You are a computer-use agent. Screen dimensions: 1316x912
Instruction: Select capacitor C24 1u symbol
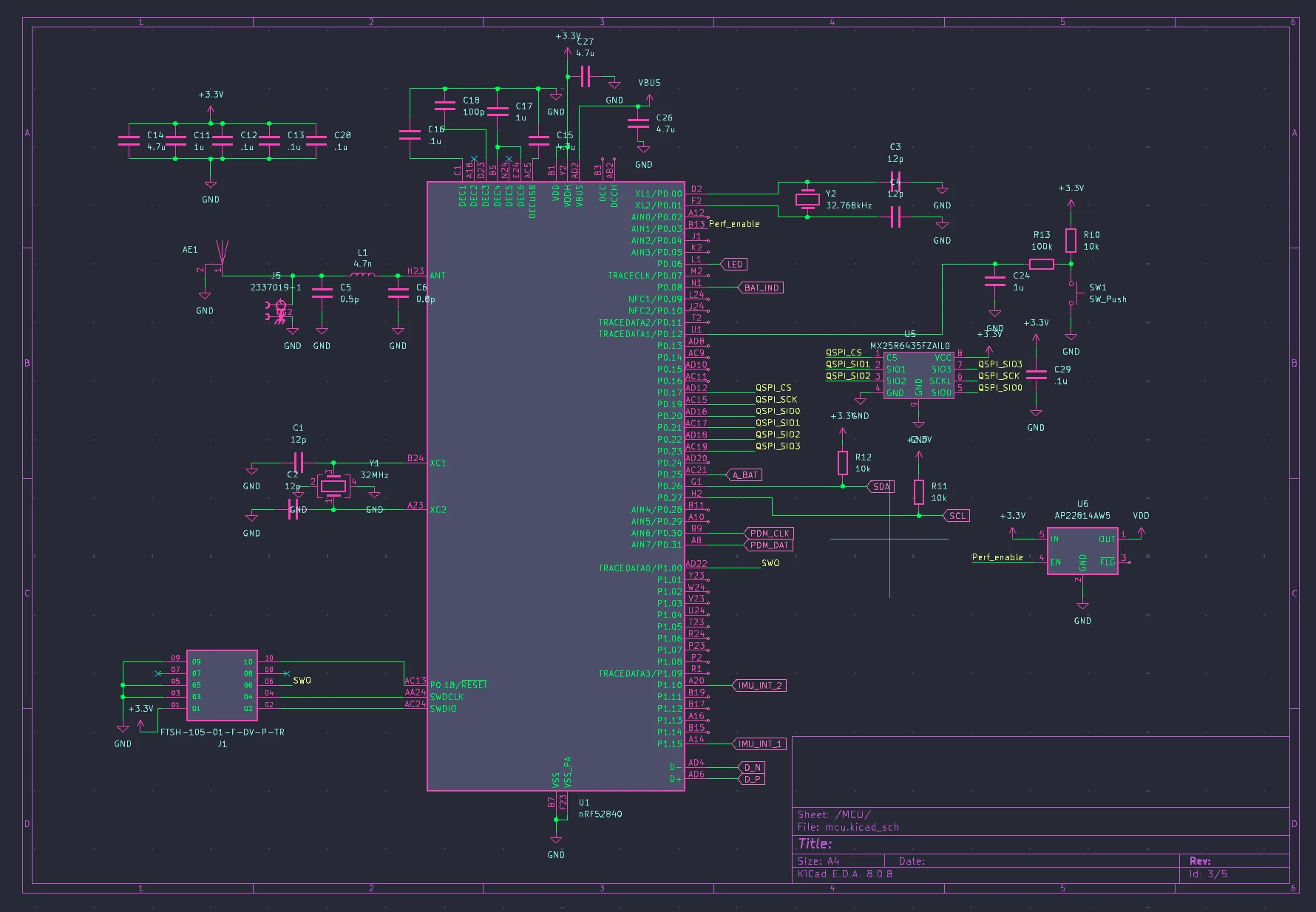[x=995, y=281]
